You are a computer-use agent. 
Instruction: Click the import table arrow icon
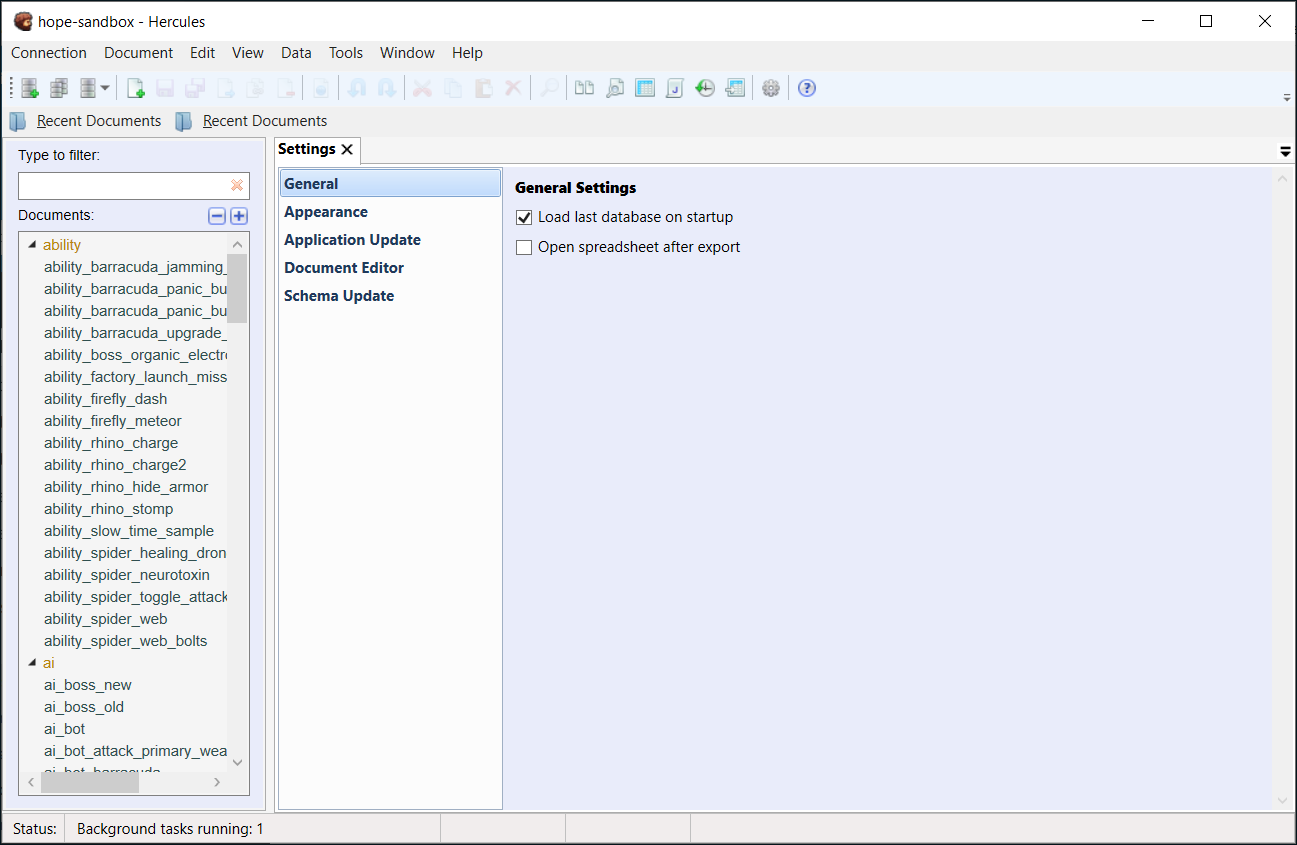(735, 88)
